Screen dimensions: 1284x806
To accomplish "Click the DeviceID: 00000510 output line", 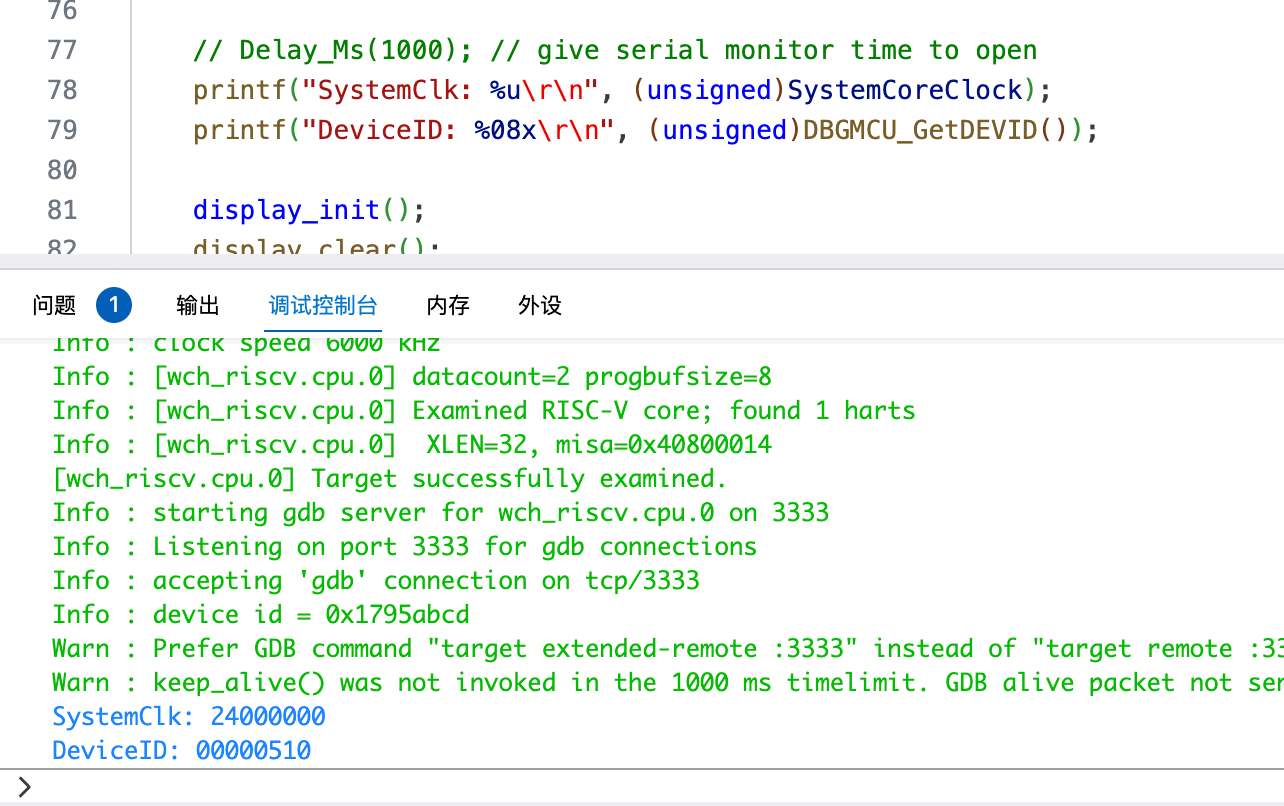I will pos(182,751).
